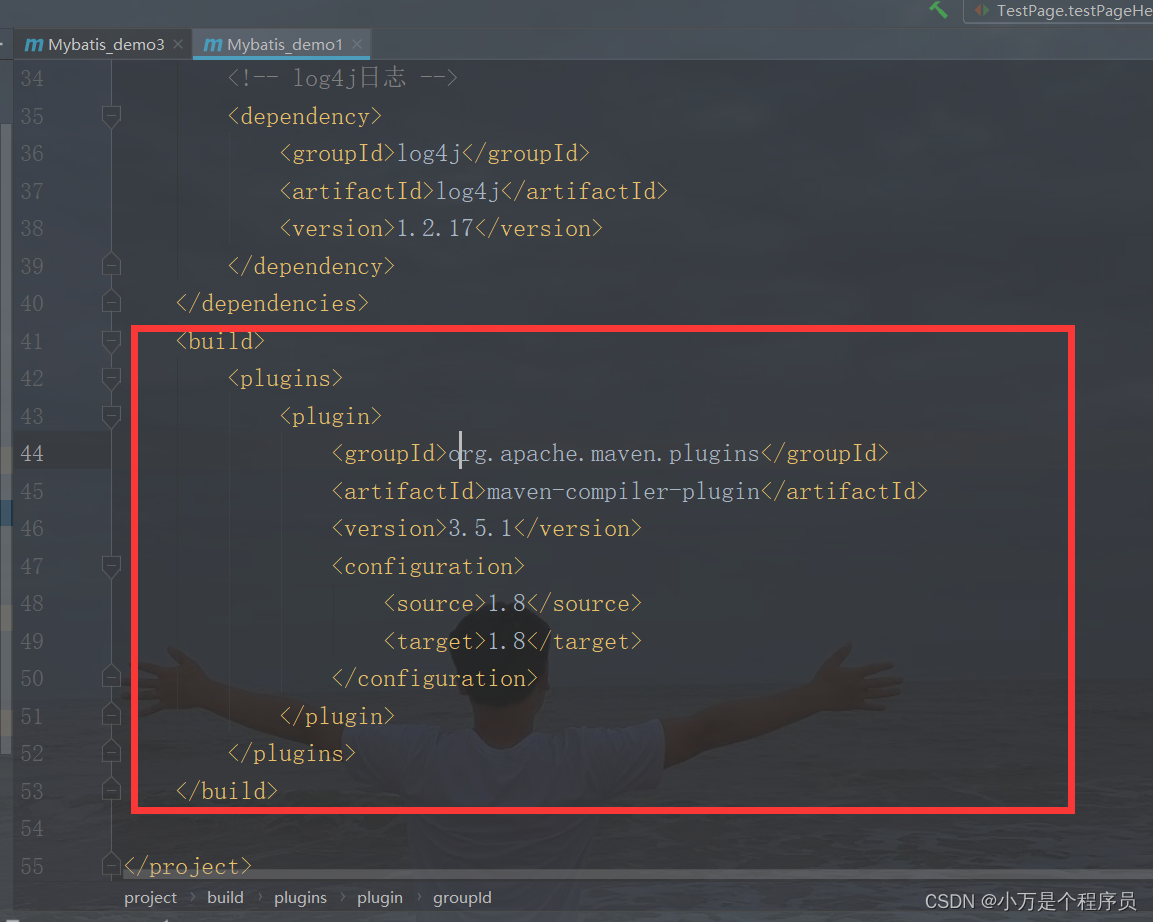This screenshot has width=1153, height=922.
Task: Click the Maven icon on Mybatis_demo1 tab
Action: (x=212, y=44)
